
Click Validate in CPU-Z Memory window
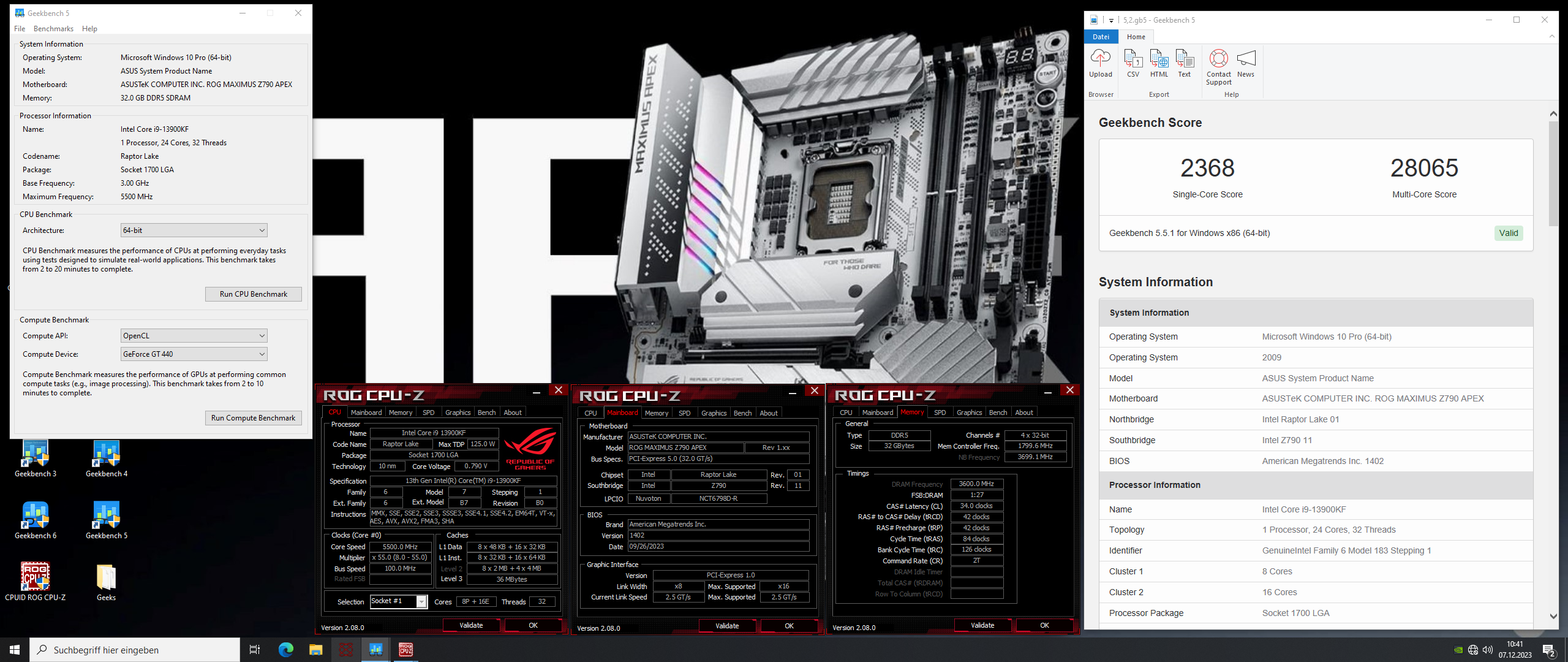tap(982, 625)
